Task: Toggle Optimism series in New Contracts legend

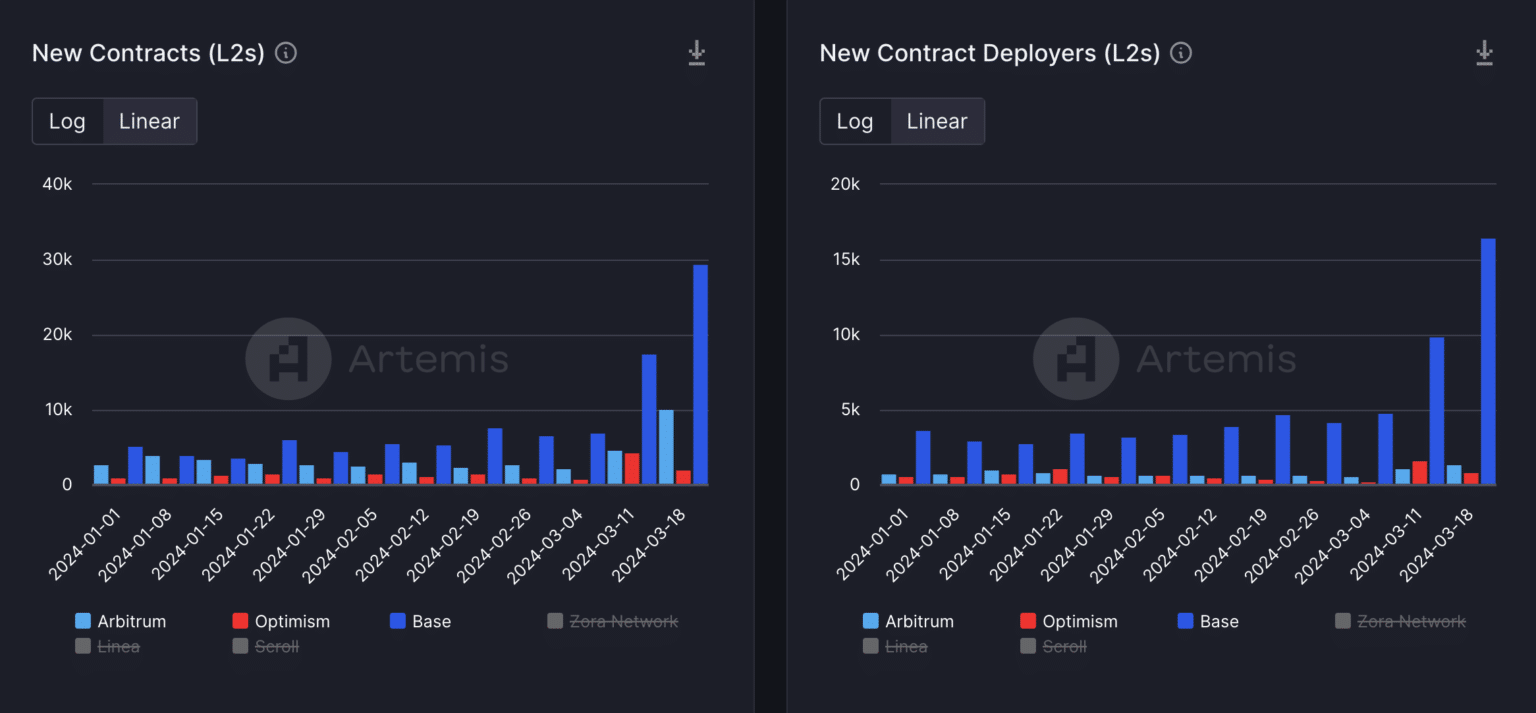Action: click(281, 621)
